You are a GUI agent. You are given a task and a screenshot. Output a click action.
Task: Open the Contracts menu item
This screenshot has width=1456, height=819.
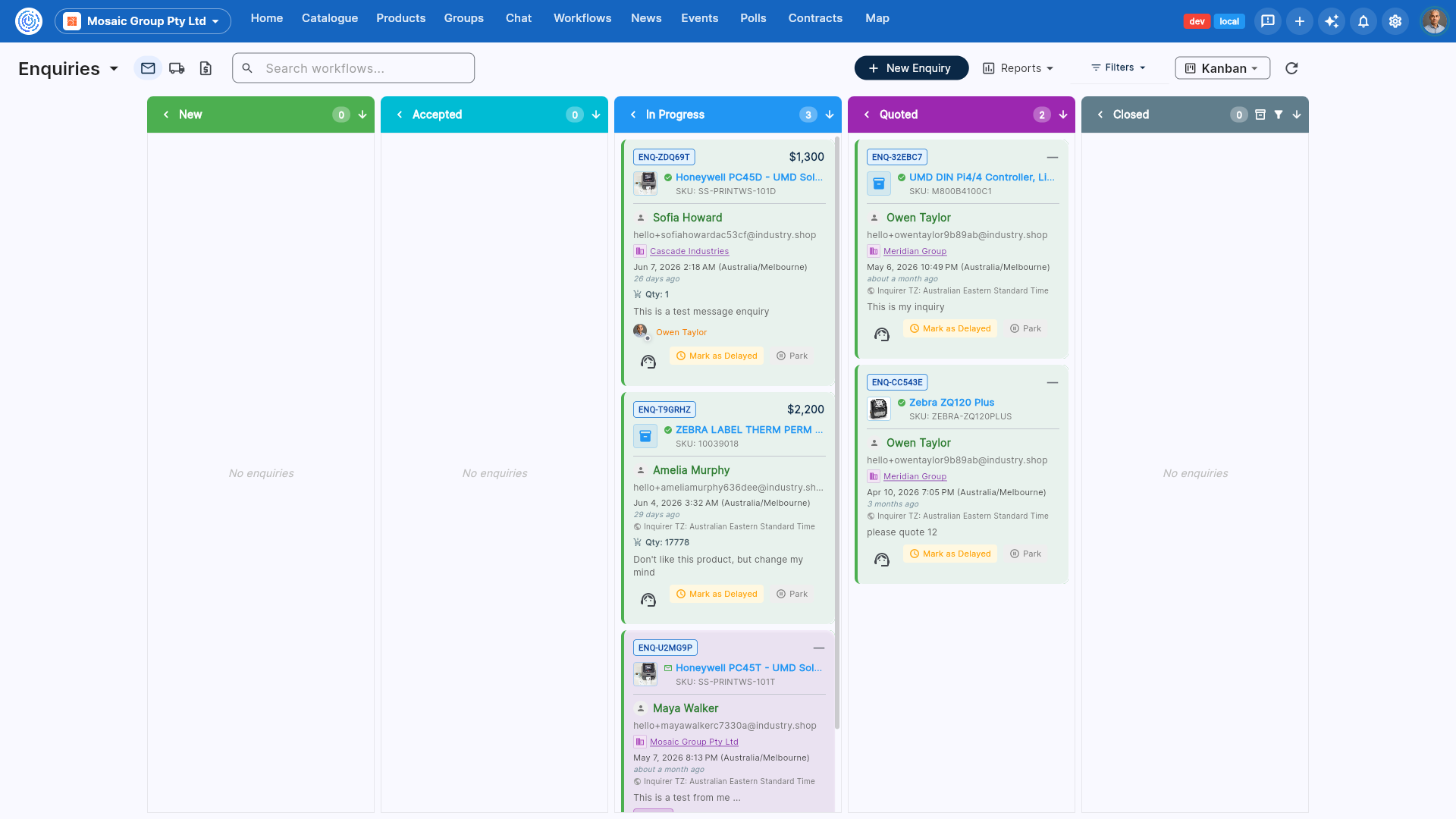815,18
